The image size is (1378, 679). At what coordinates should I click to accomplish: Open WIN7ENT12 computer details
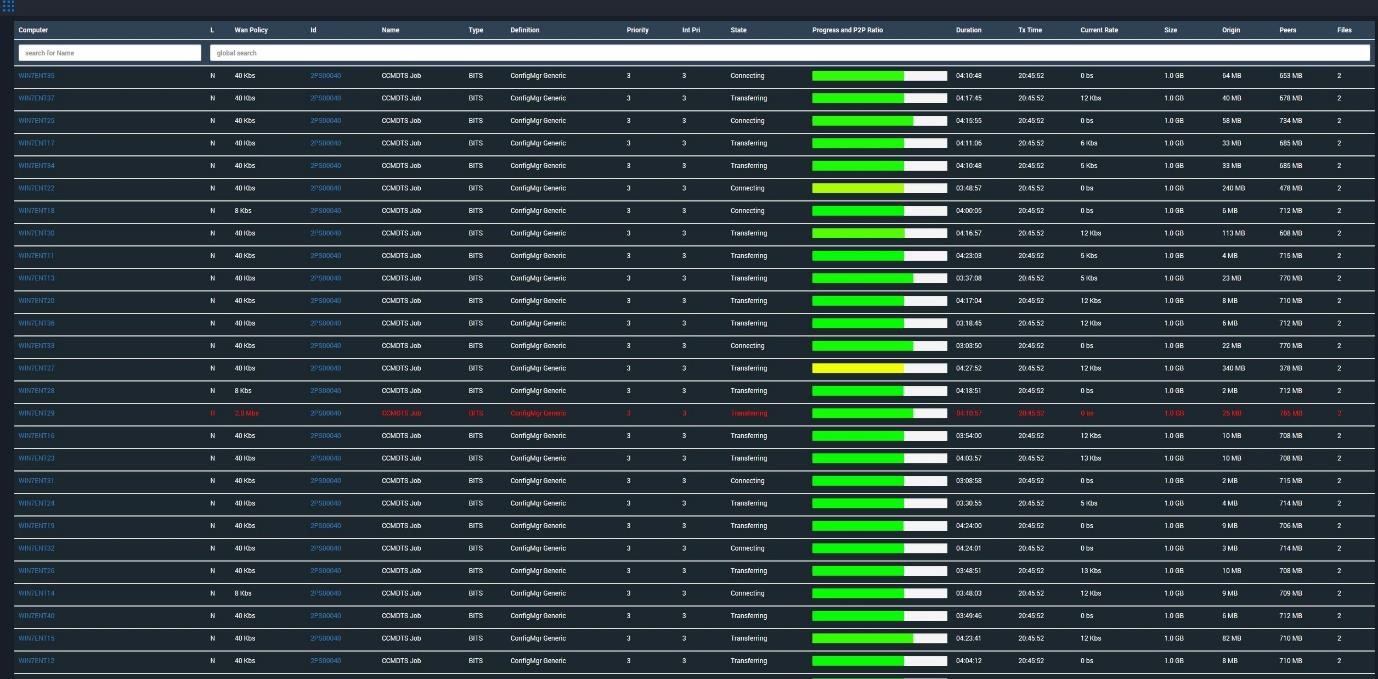pyautogui.click(x=37, y=661)
